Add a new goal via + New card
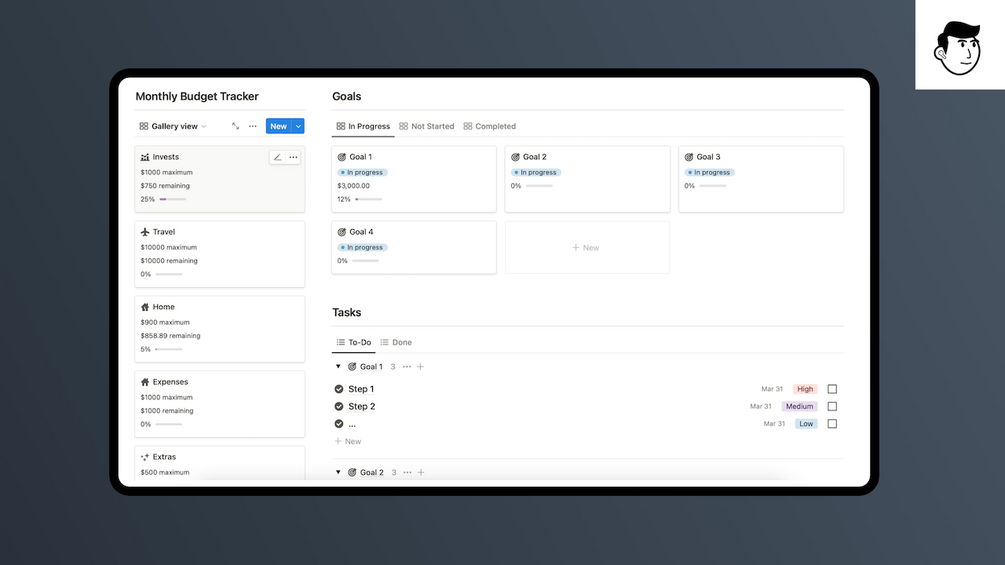Image resolution: width=1005 pixels, height=565 pixels. (587, 247)
